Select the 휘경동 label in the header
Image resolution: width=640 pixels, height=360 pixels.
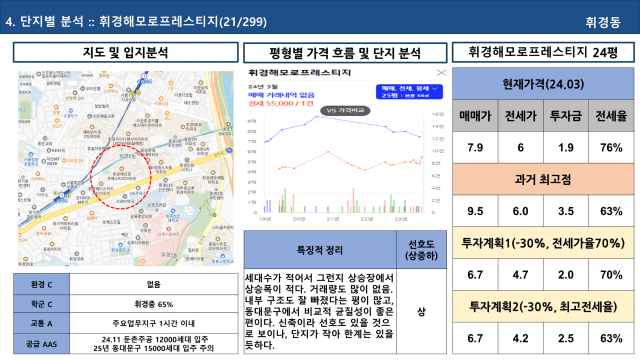[603, 22]
